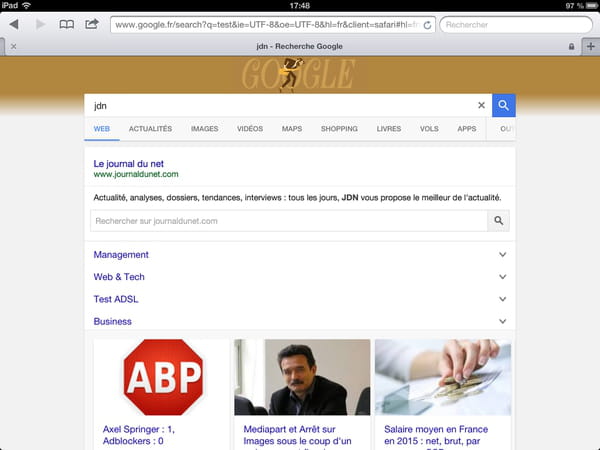Switch to ACTUALITÉS tab
600x450 pixels.
(x=150, y=129)
